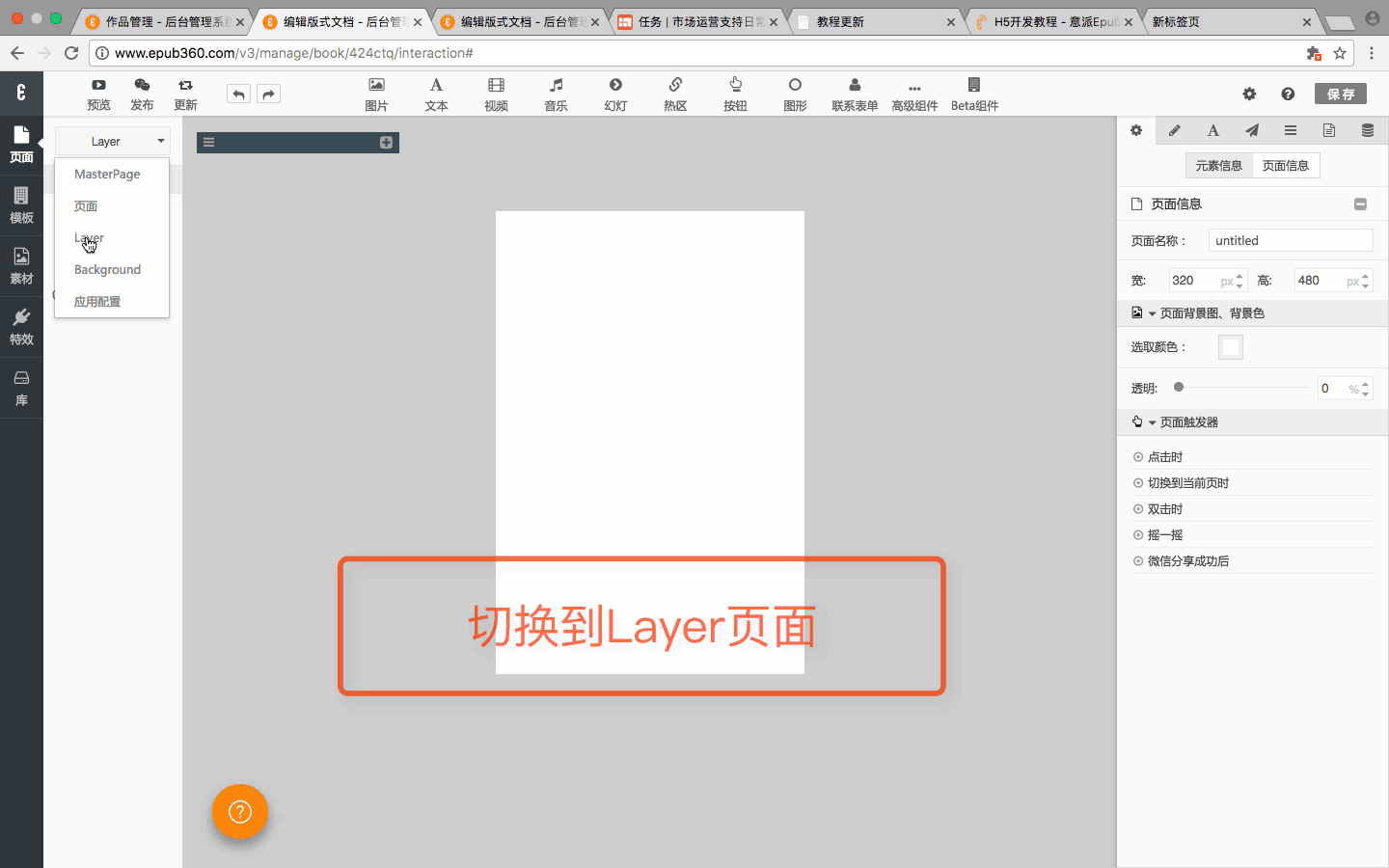The image size is (1389, 868).
Task: Select the 点击时 trigger option
Action: (x=1164, y=457)
